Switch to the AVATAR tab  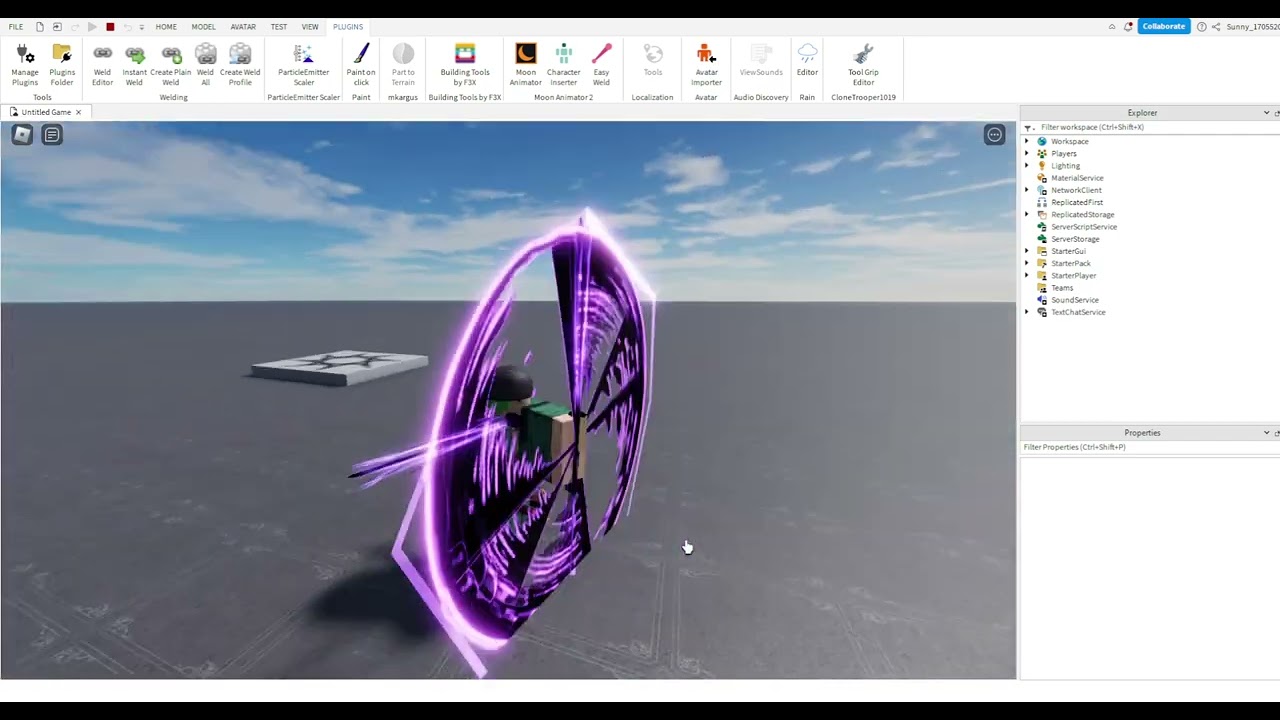pos(243,27)
